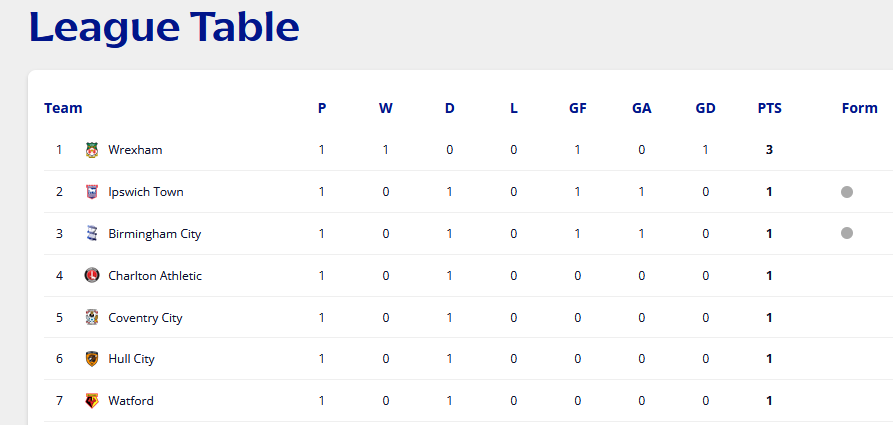Open the Ipswich Town team link

146,192
